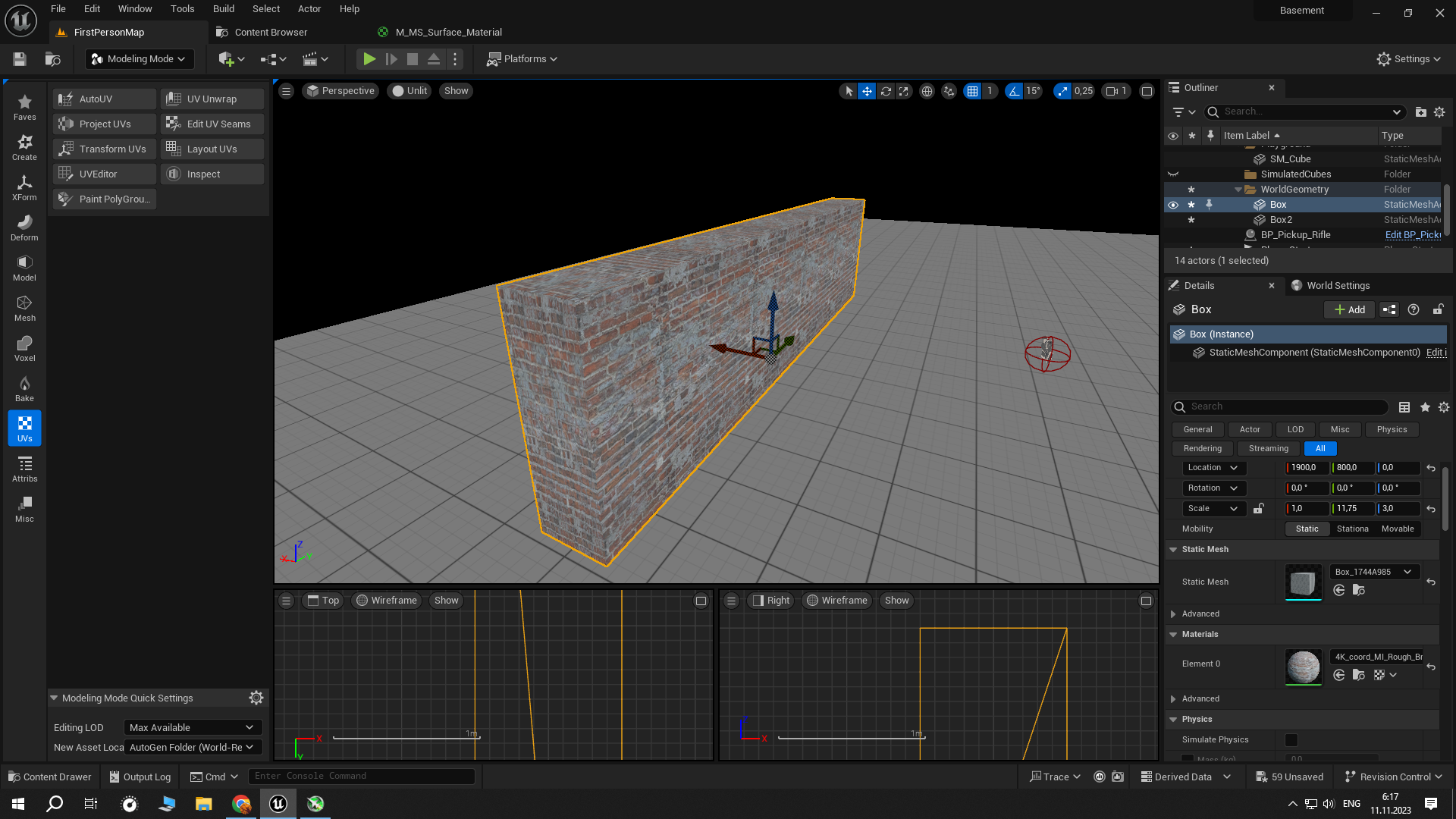Switch to the Content Browser tab
Viewport: 1456px width, 819px height.
click(x=271, y=32)
